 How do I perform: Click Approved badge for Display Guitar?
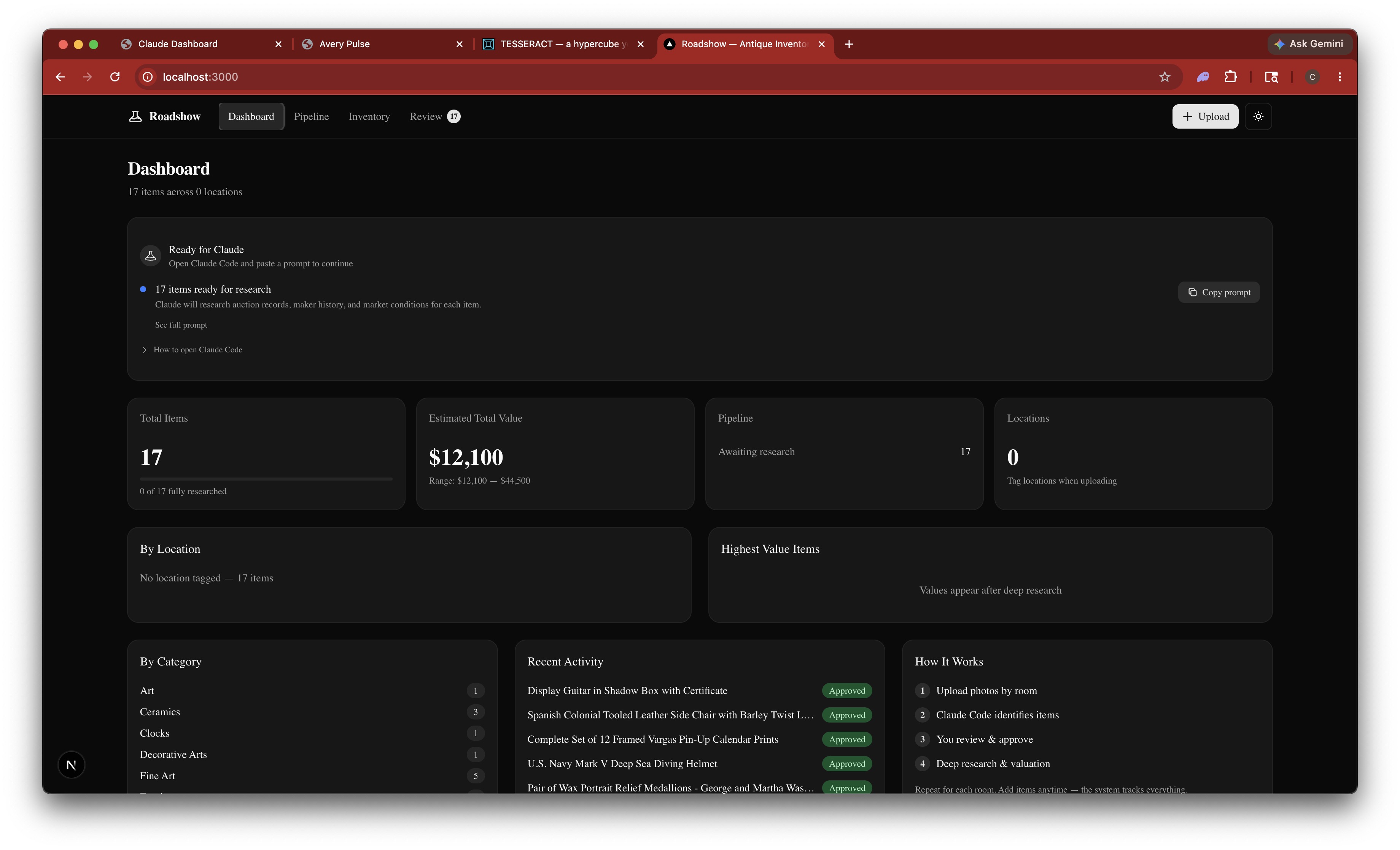tap(846, 691)
